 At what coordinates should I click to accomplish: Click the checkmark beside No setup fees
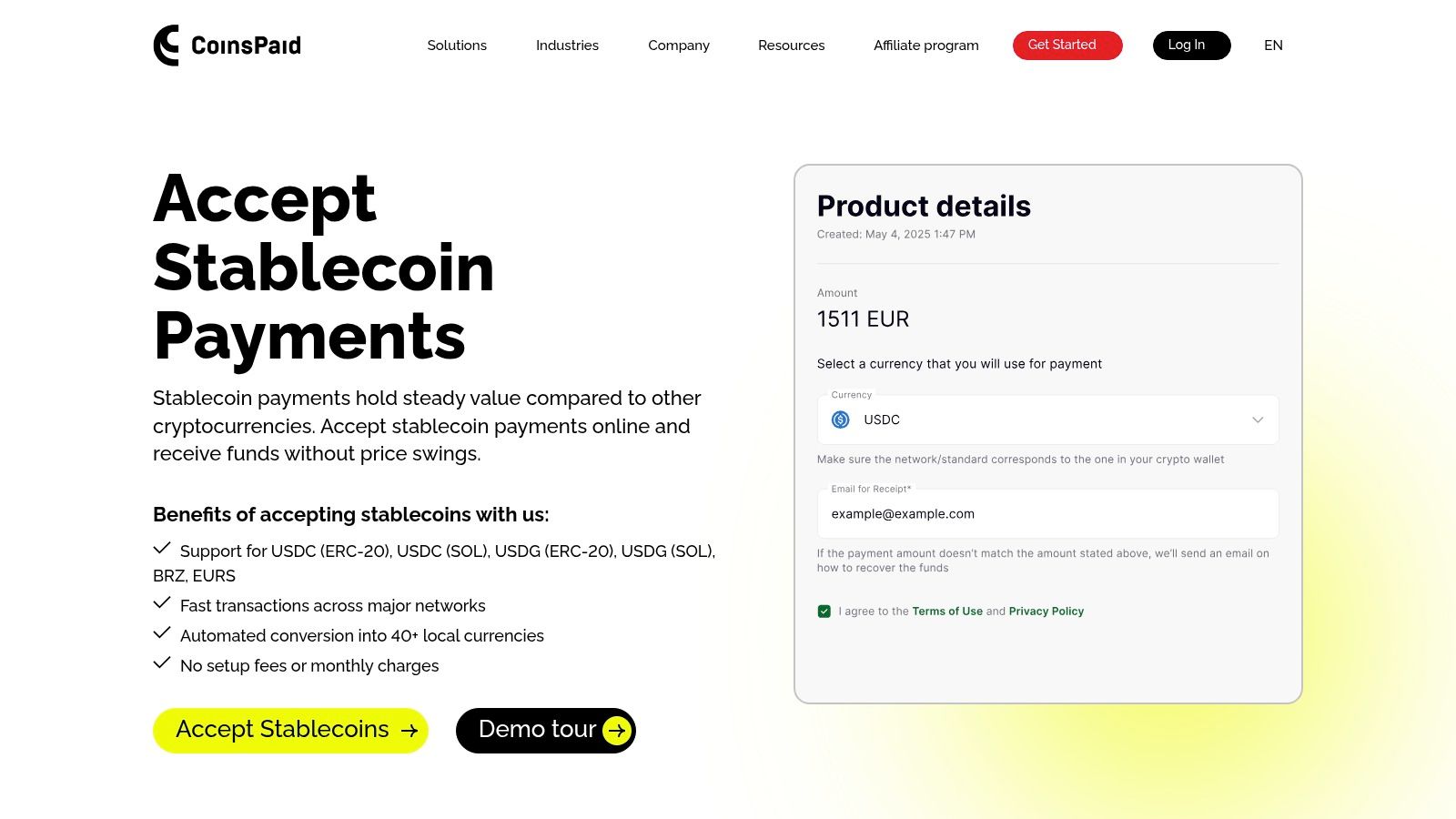(163, 662)
